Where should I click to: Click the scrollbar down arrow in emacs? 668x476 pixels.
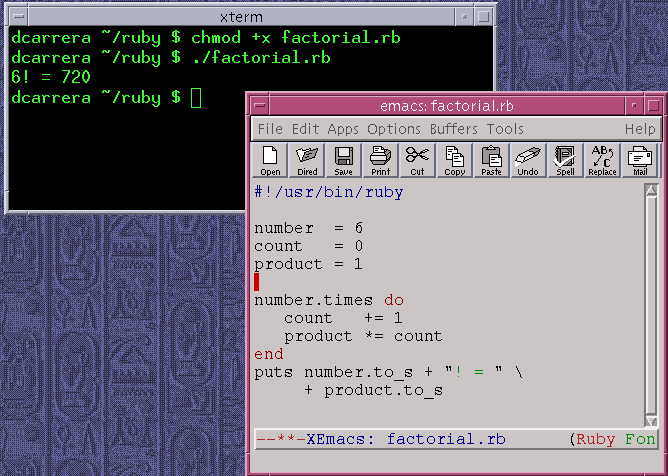(x=652, y=418)
